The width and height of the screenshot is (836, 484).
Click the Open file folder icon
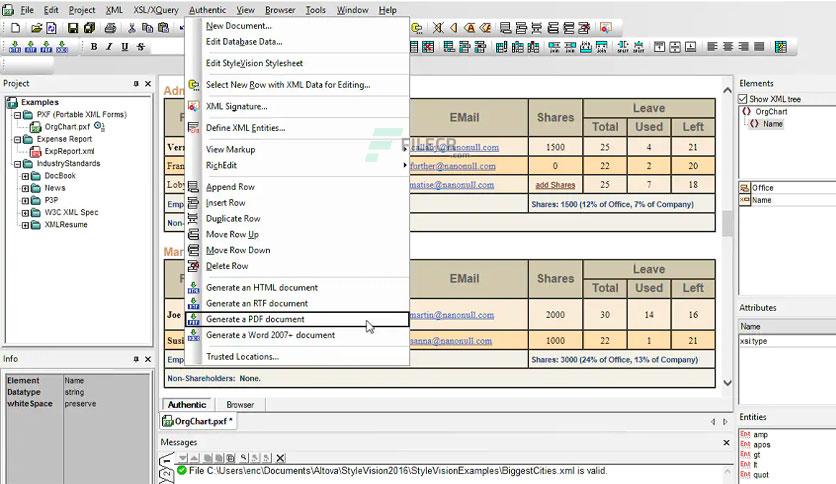point(36,28)
